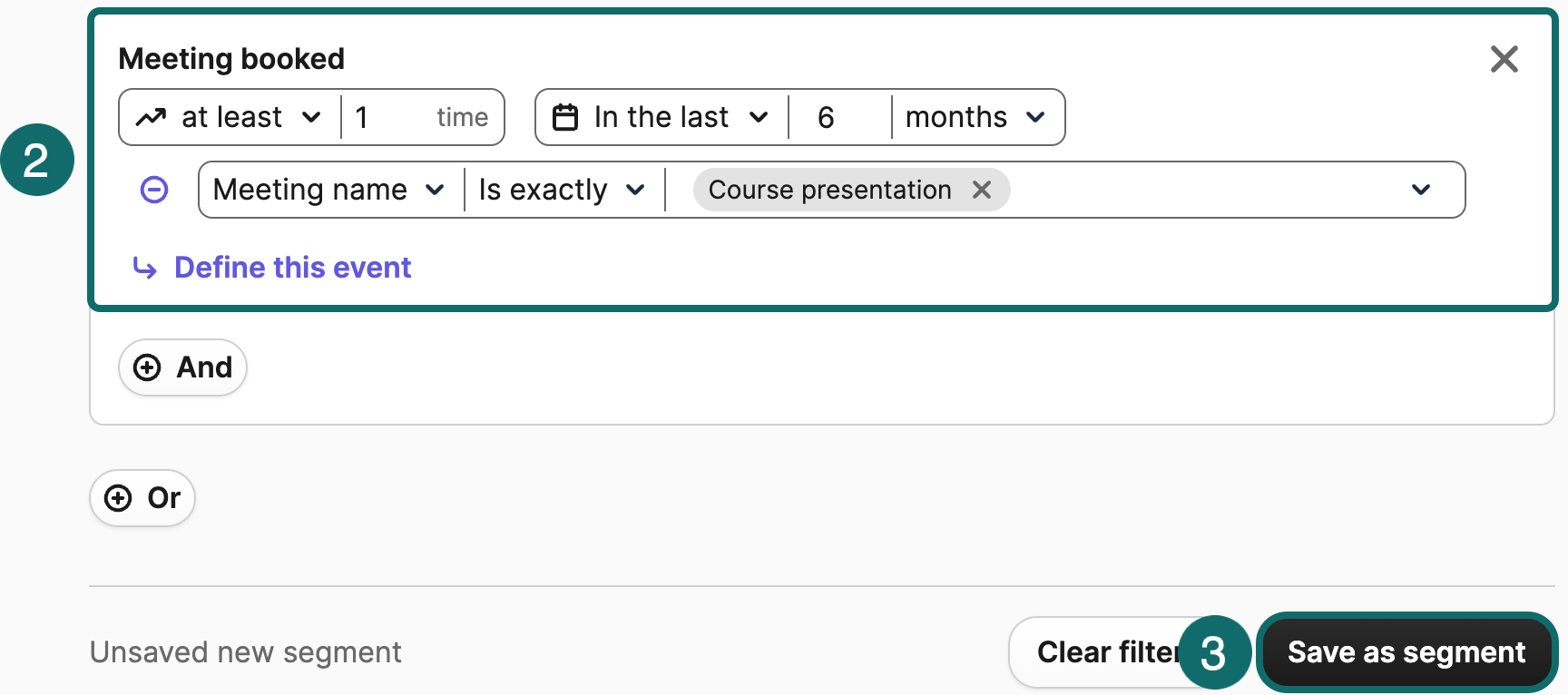1568x695 pixels.
Task: Add an Or condition group
Action: [x=142, y=498]
